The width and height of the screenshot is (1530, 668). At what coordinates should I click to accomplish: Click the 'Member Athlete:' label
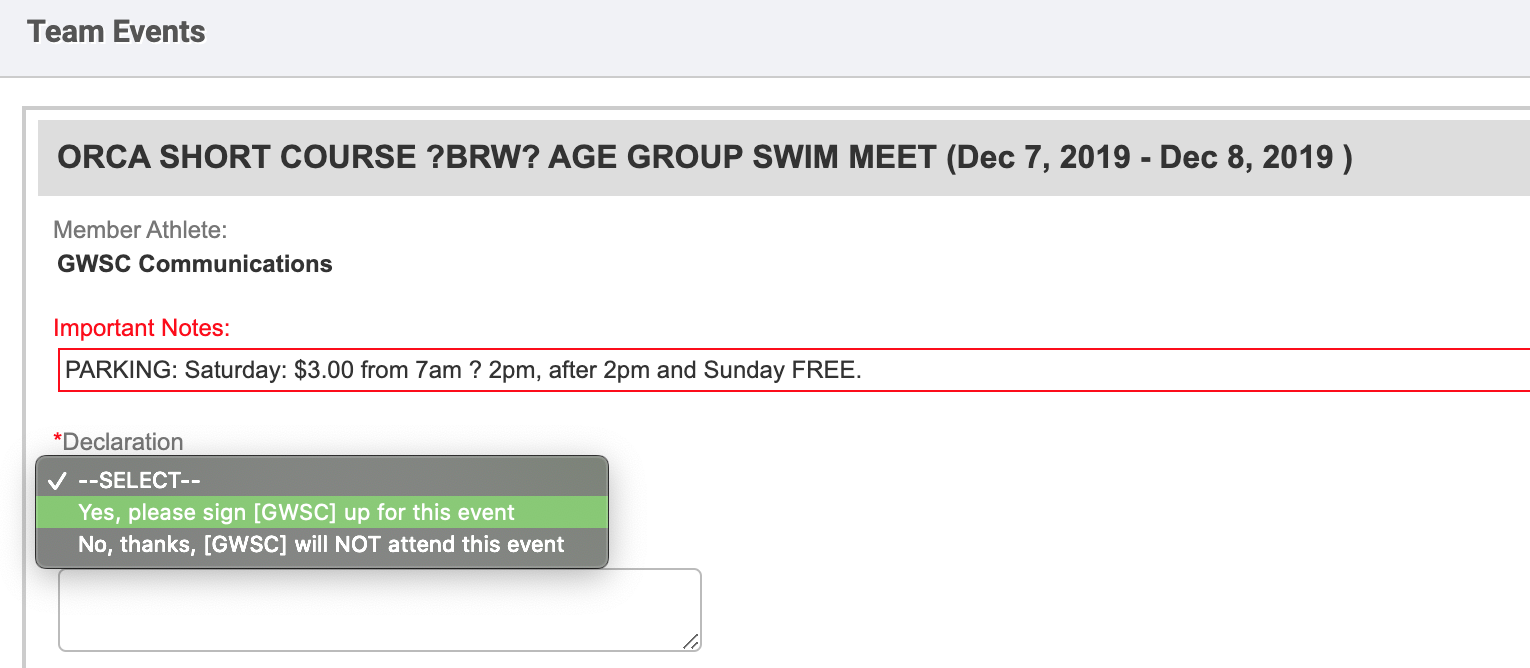140,230
